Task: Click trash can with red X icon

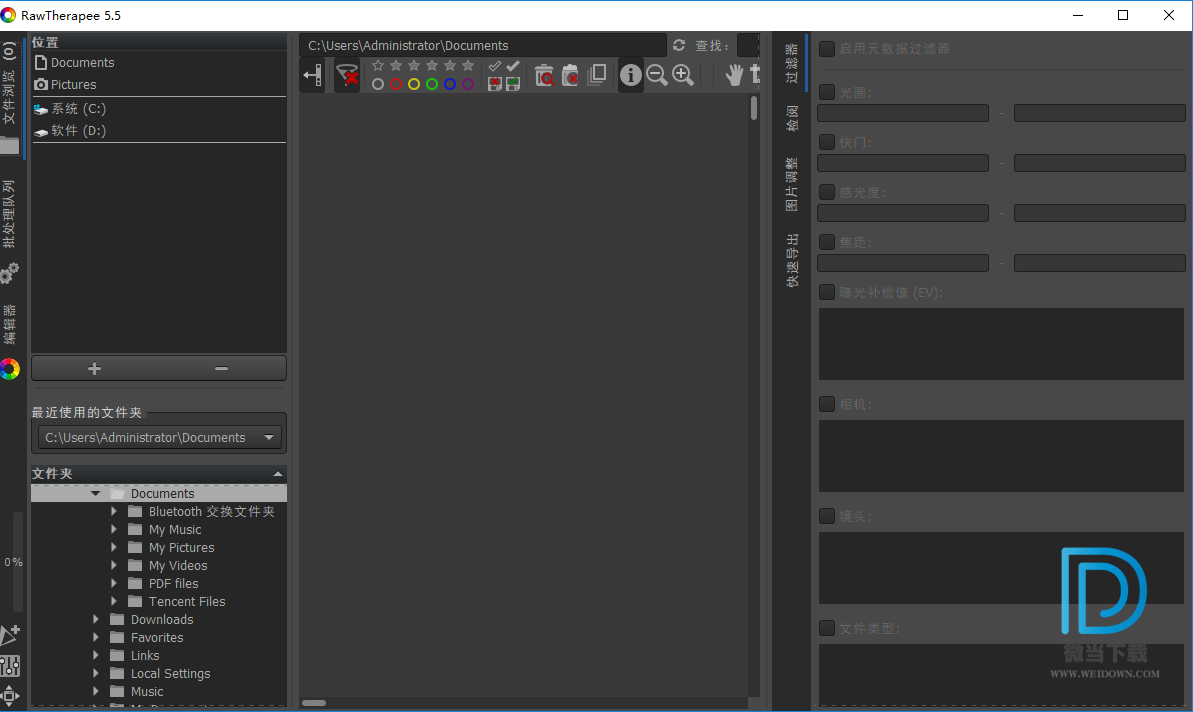Action: [570, 75]
